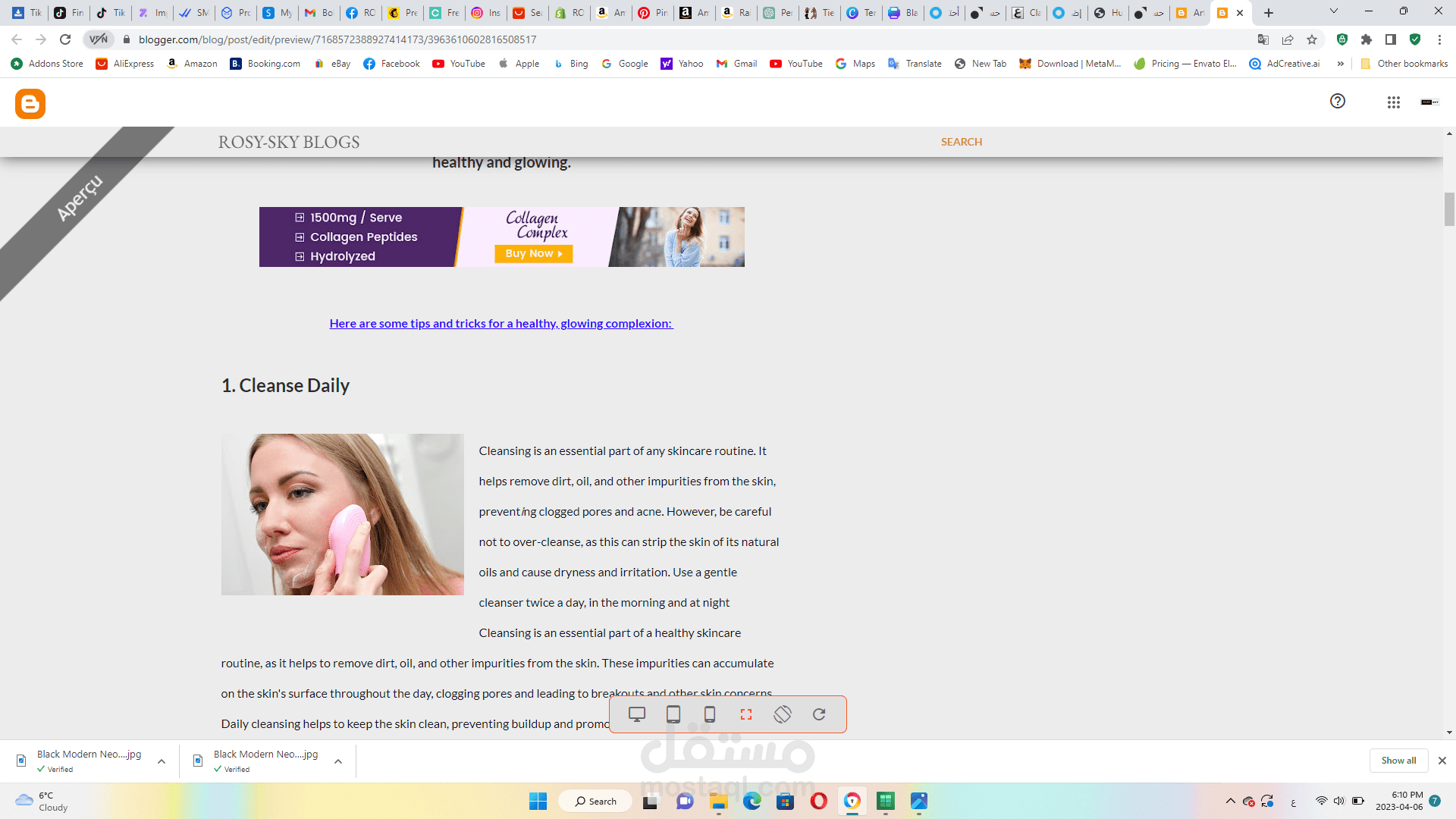1456x819 pixels.
Task: Open the Other bookmarks folder
Action: 1404,64
